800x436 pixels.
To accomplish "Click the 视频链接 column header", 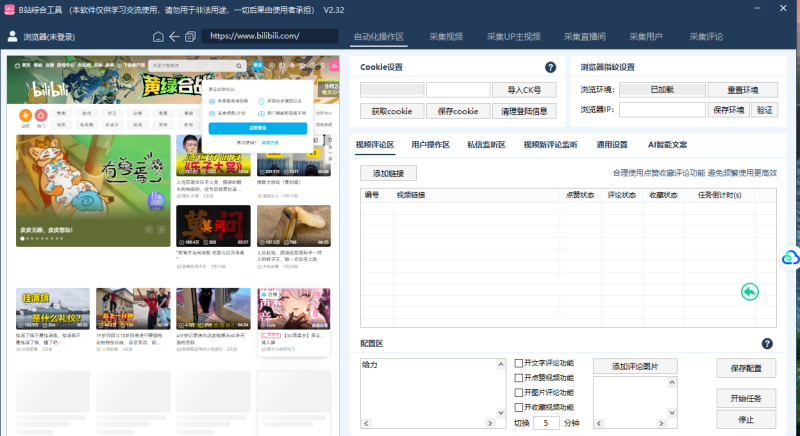I will click(476, 195).
